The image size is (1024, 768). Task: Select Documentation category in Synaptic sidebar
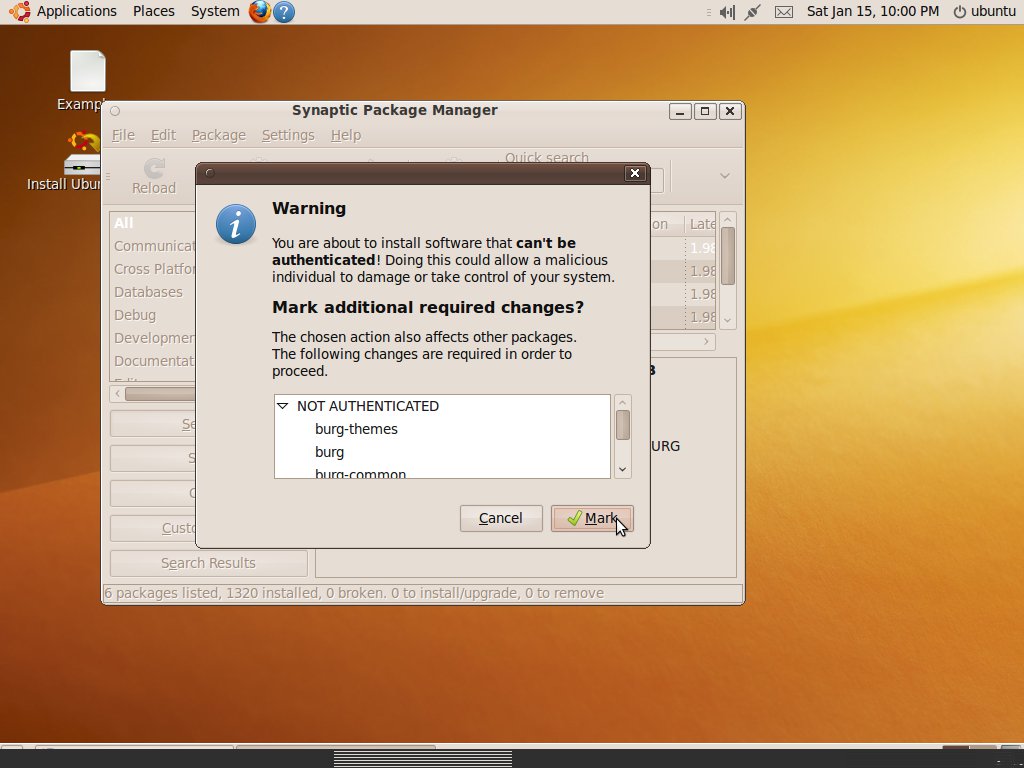[x=154, y=360]
